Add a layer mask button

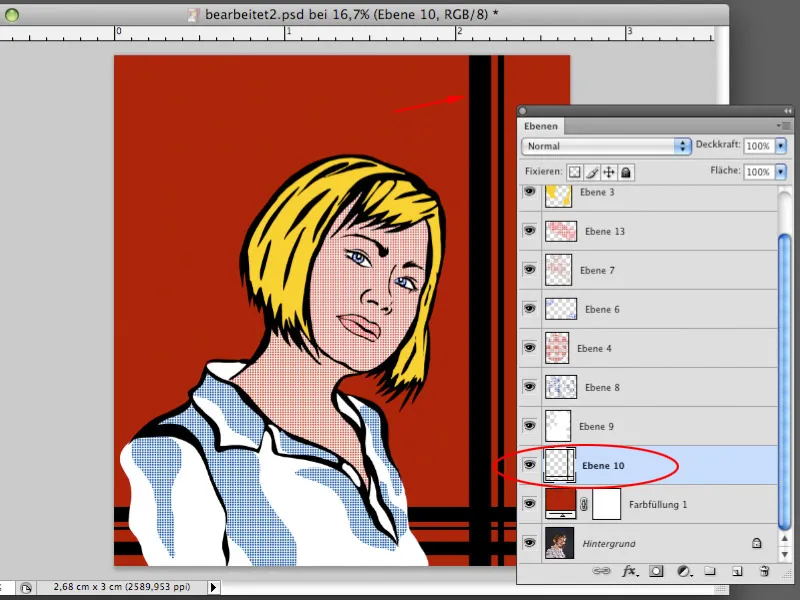(657, 571)
